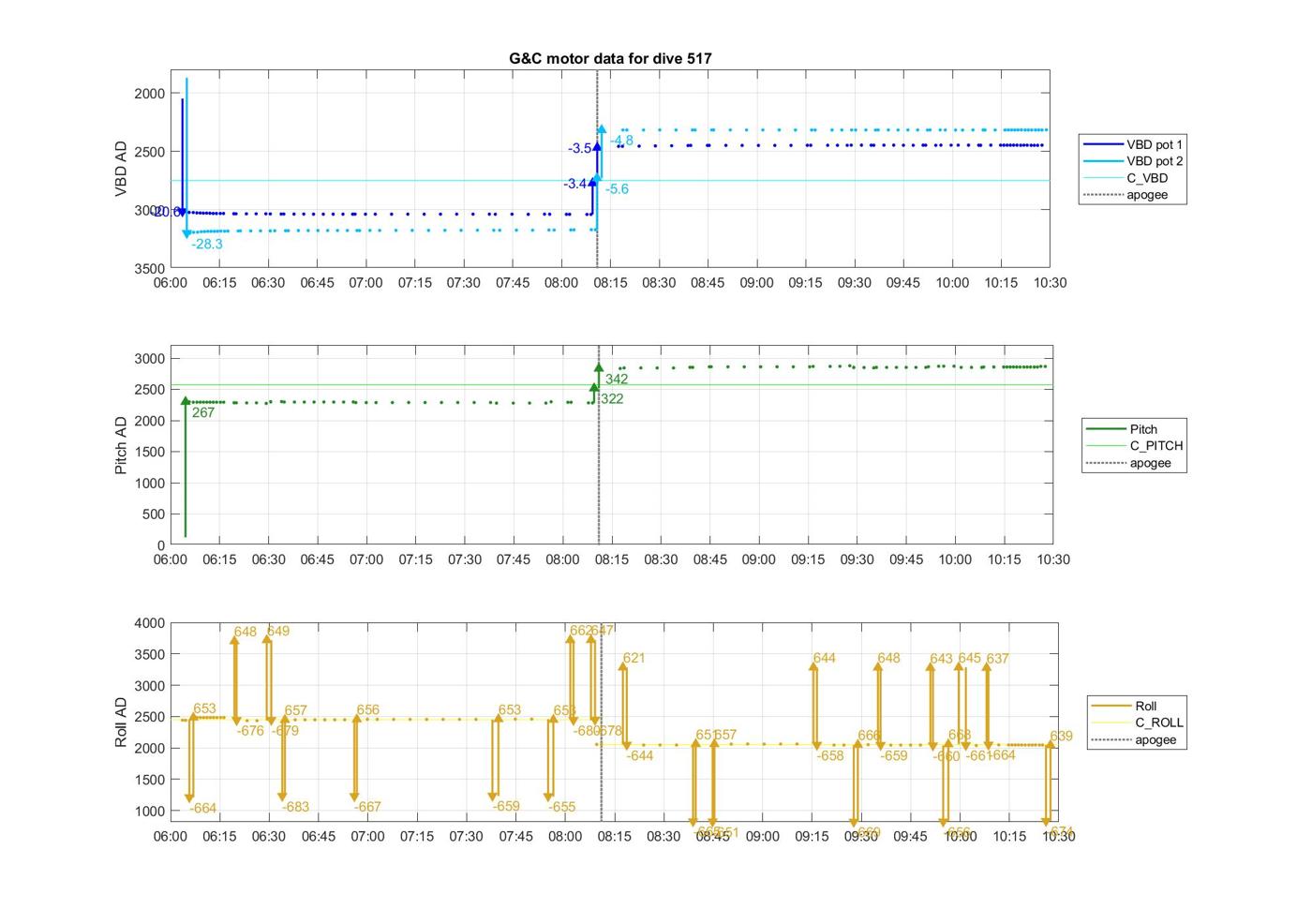This screenshot has width=1312, height=924.
Task: Click the 'VBD AD' y-axis label
Action: pos(121,169)
